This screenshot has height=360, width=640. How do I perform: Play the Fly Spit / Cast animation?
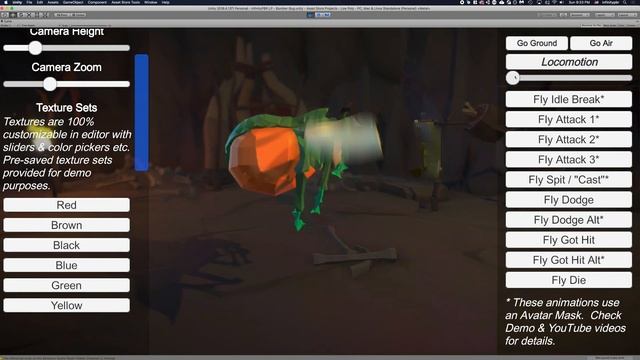(569, 180)
